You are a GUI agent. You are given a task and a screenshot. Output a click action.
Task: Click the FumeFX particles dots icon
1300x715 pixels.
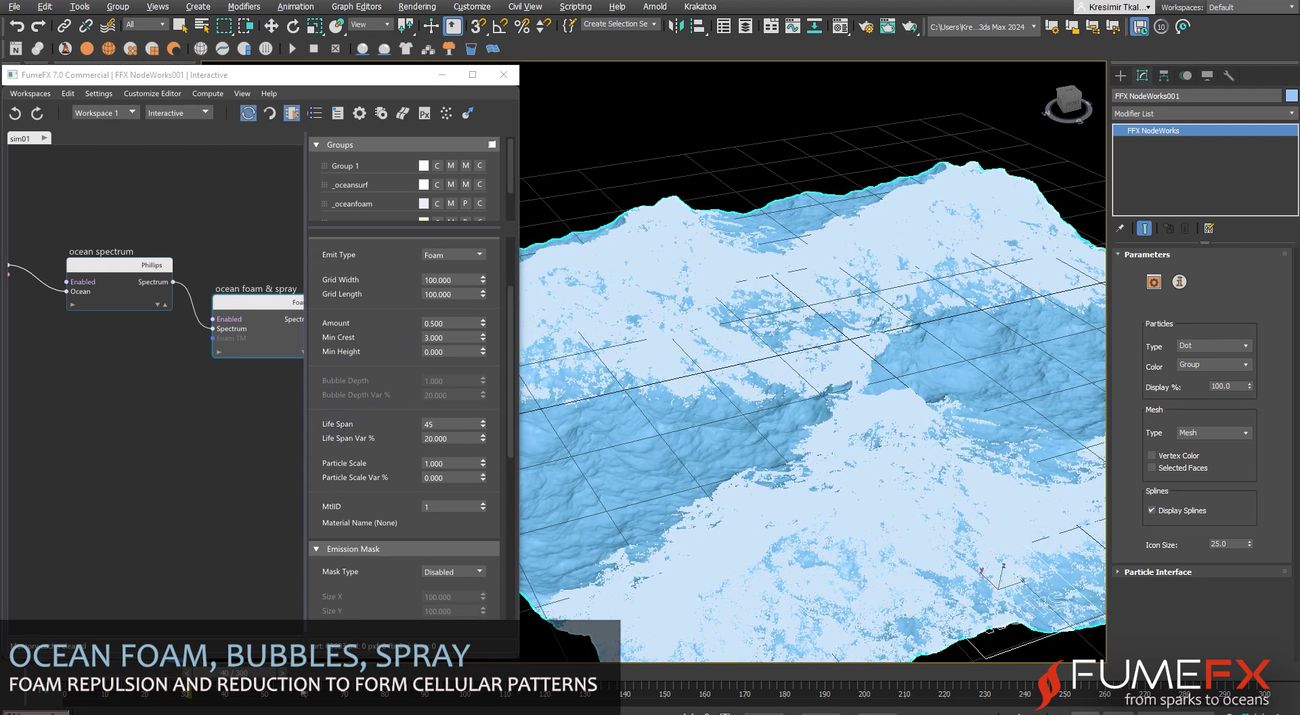446,113
